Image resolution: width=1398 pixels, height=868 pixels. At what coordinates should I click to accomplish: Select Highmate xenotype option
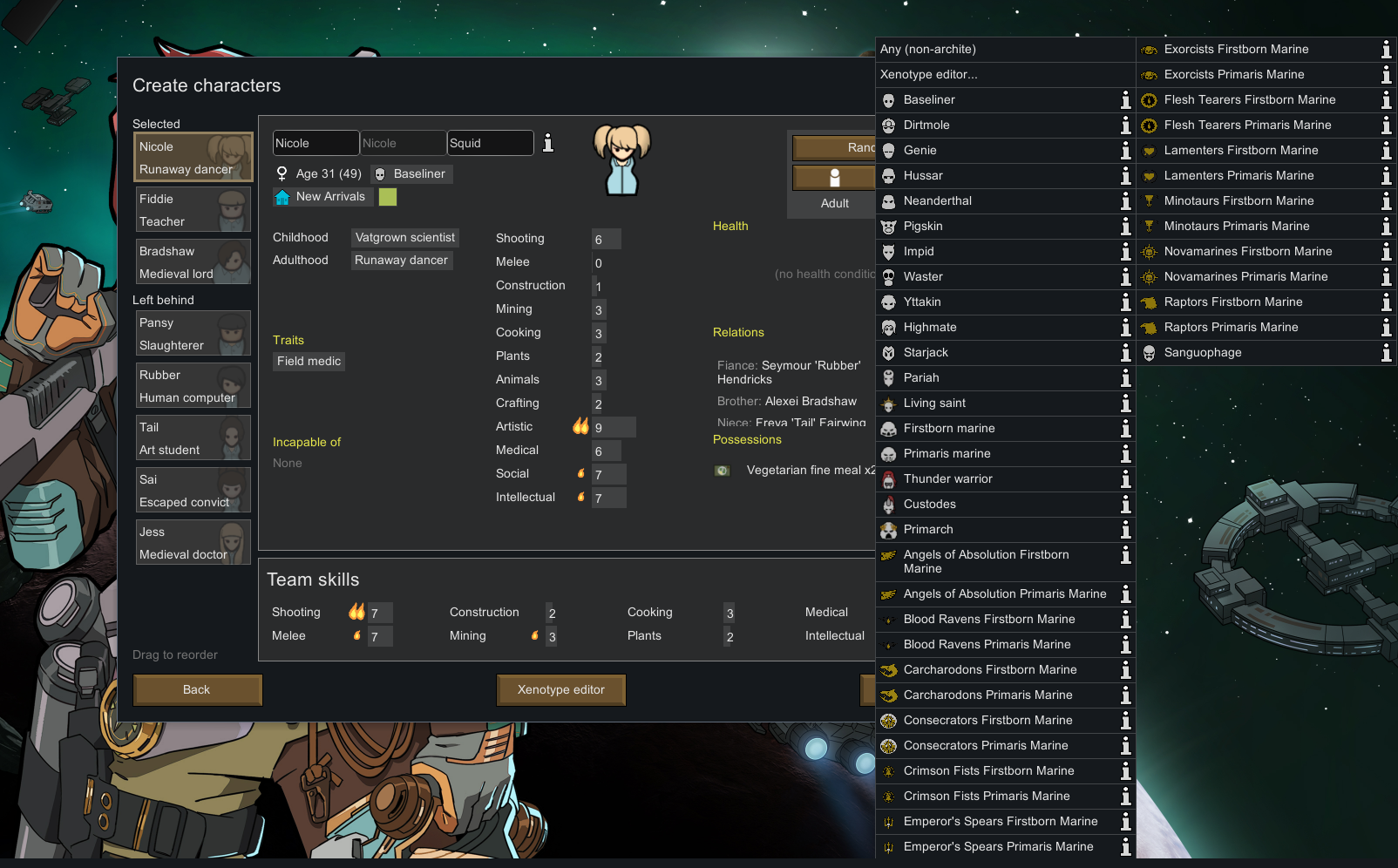(x=1005, y=328)
